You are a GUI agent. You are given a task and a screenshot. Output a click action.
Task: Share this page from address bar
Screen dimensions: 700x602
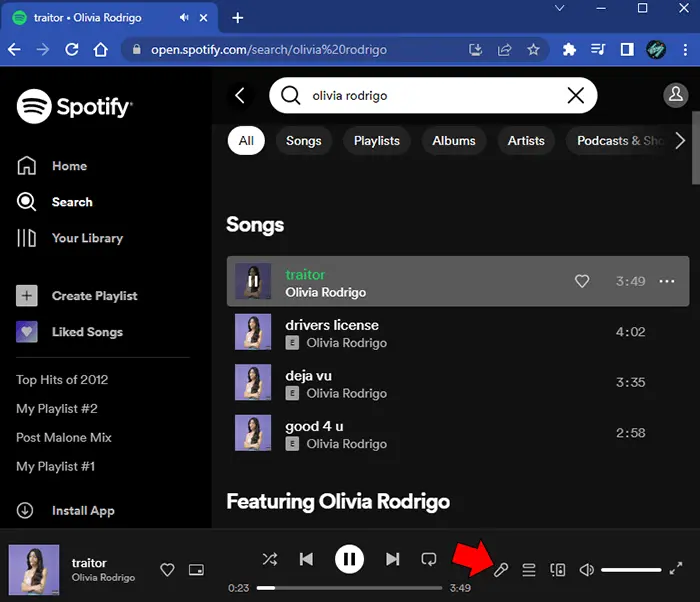coord(504,49)
